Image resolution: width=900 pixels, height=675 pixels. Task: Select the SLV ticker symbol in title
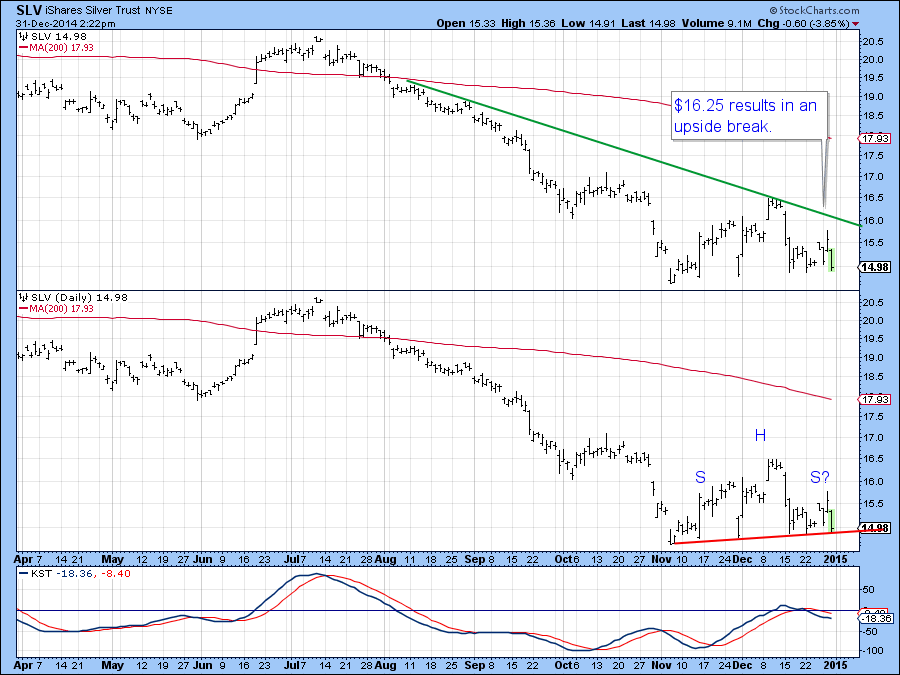[x=28, y=10]
